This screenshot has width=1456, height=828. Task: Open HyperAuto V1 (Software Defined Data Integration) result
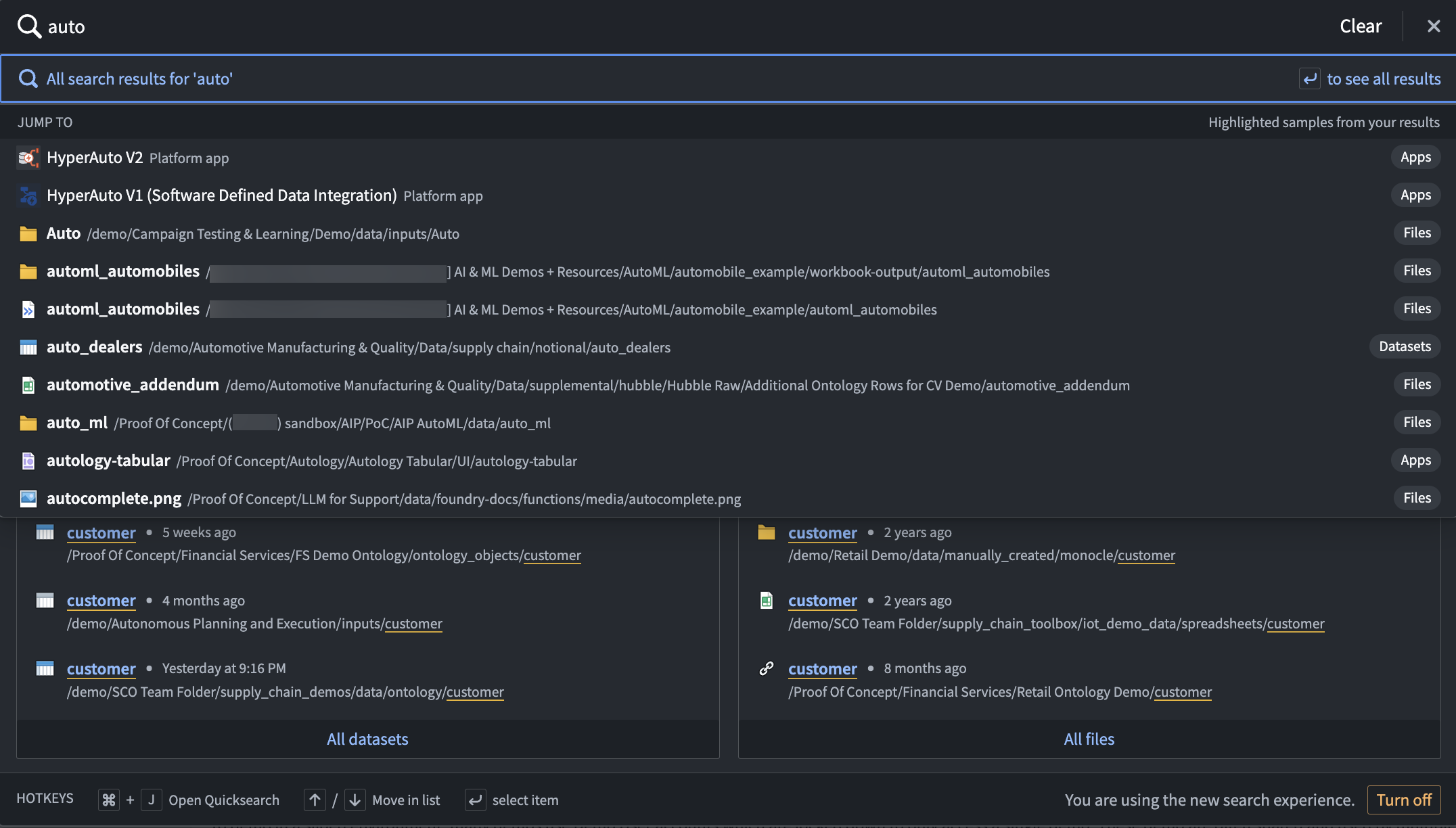728,195
